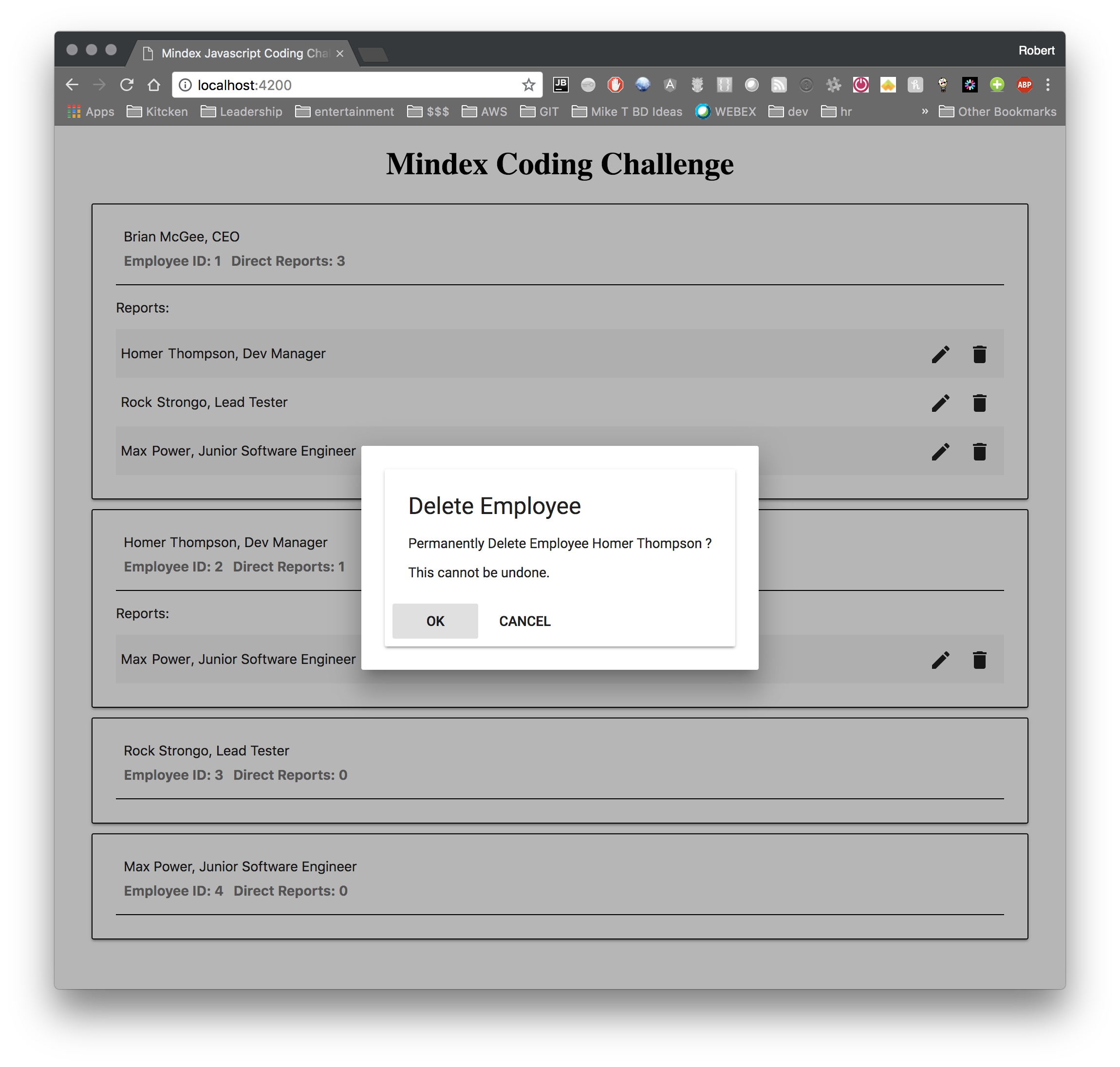The image size is (1120, 1067).
Task: Open Chrome's three-dot menu
Action: [1048, 85]
